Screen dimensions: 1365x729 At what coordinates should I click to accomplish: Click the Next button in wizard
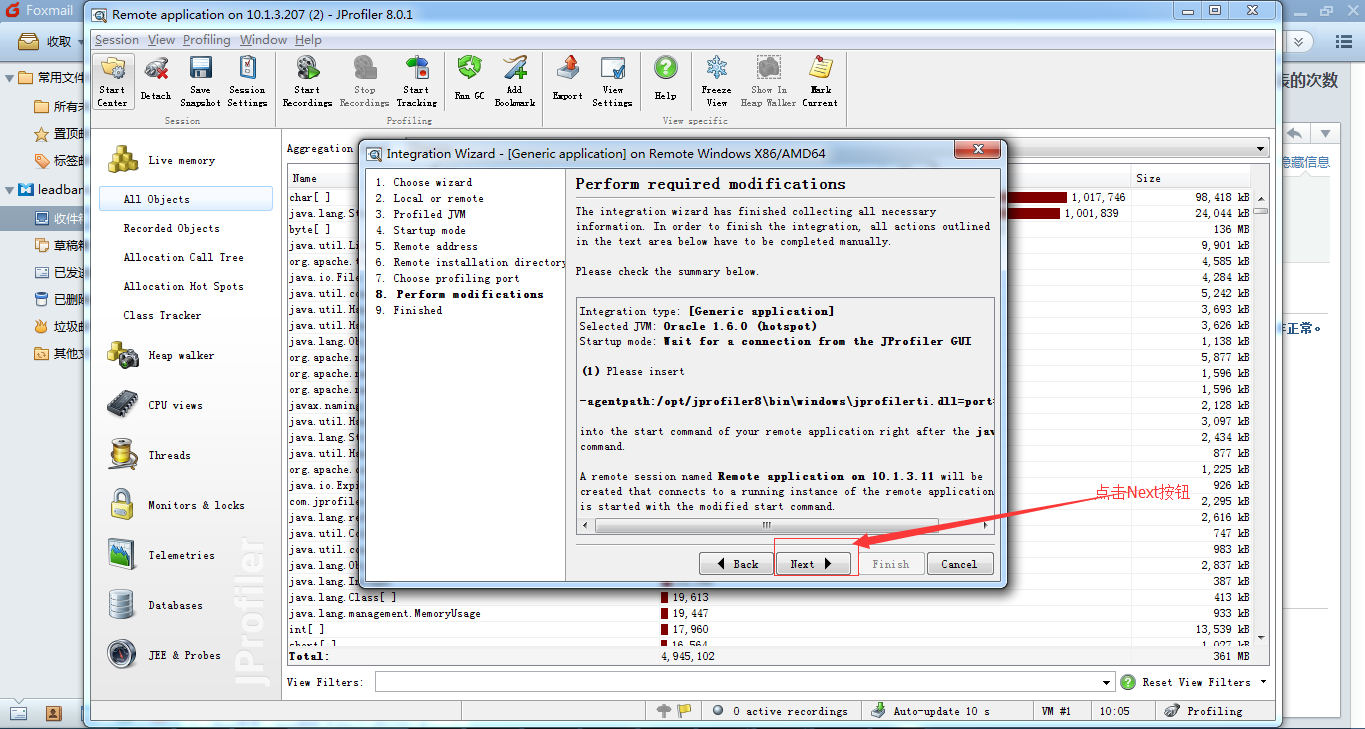(x=812, y=564)
